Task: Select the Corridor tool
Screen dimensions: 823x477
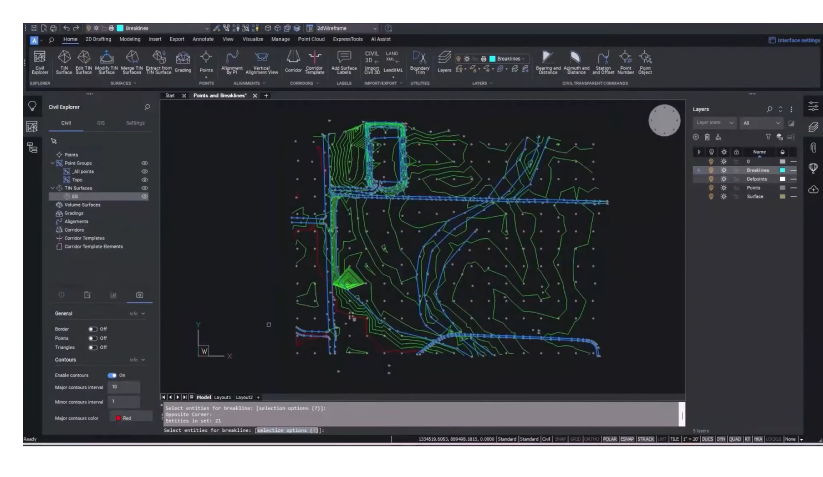Action: click(293, 62)
